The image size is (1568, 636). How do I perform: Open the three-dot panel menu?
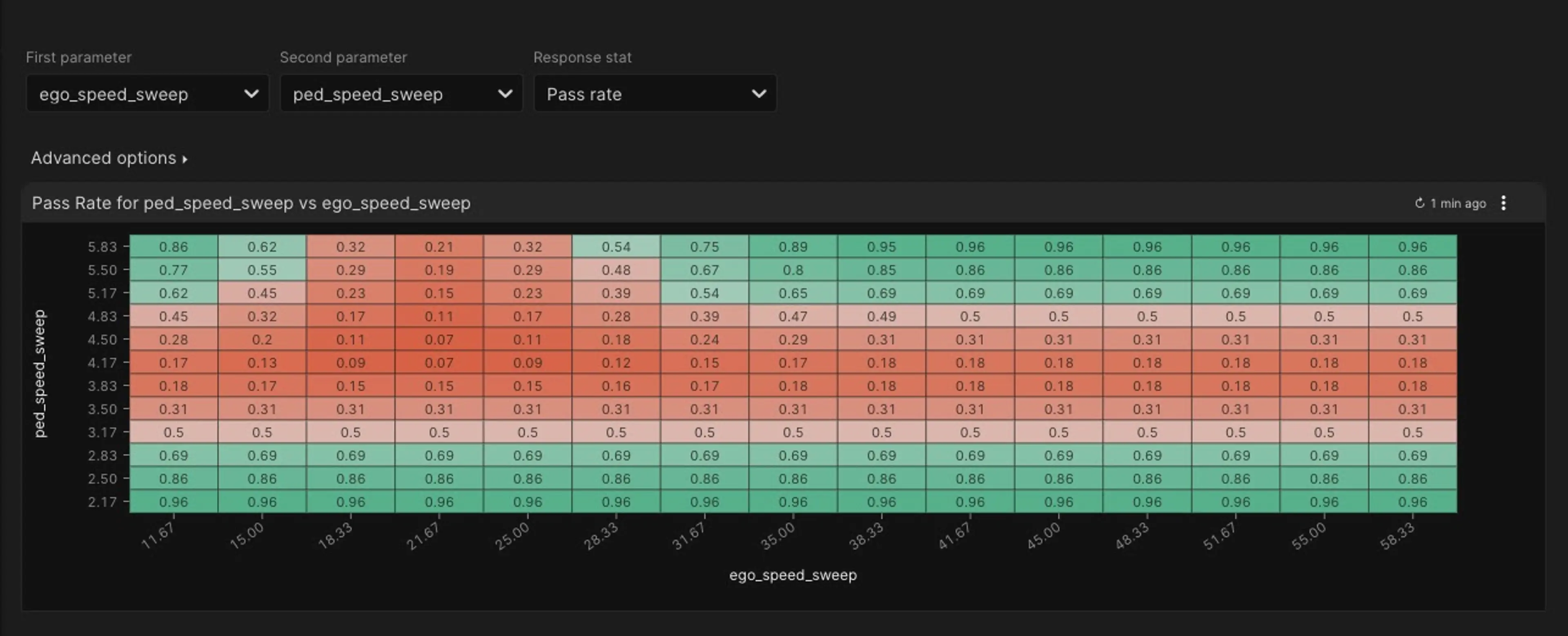[x=1503, y=203]
